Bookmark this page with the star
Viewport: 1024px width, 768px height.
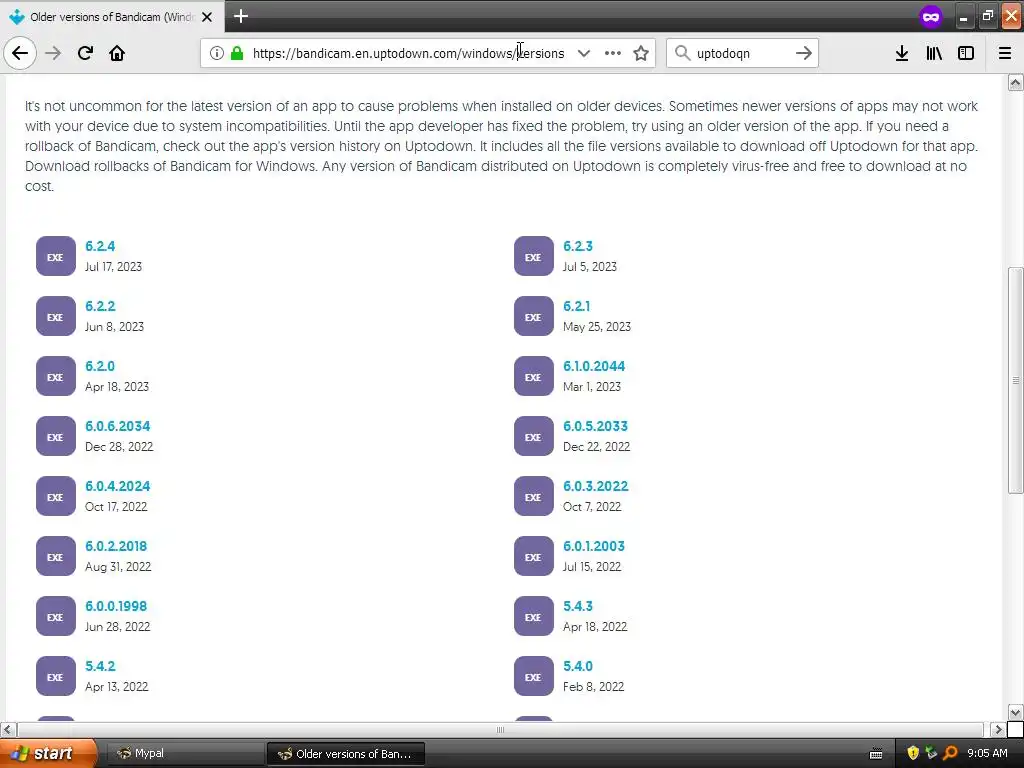click(641, 53)
